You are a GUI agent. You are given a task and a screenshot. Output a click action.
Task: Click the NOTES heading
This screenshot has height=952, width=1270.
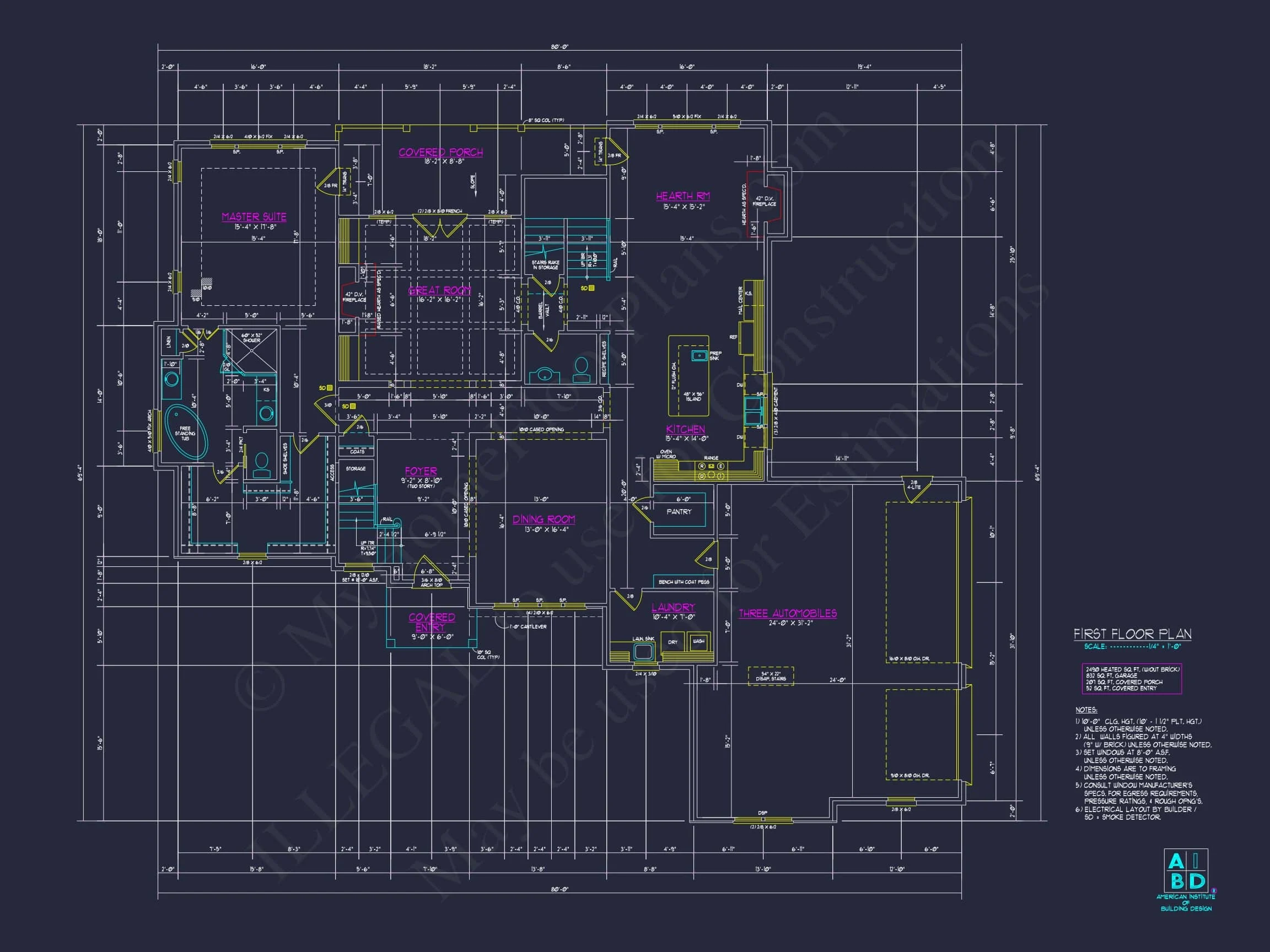1086,710
